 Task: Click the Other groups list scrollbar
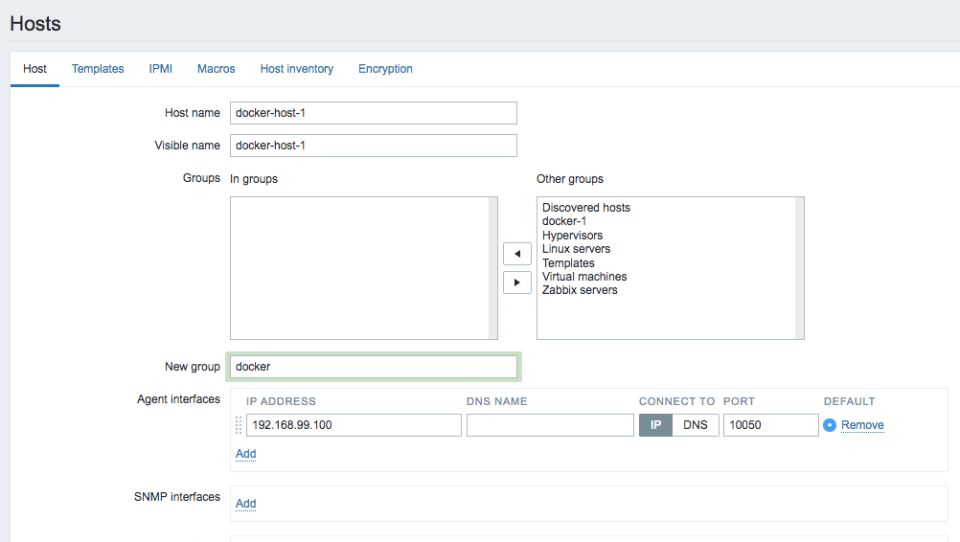click(x=800, y=268)
